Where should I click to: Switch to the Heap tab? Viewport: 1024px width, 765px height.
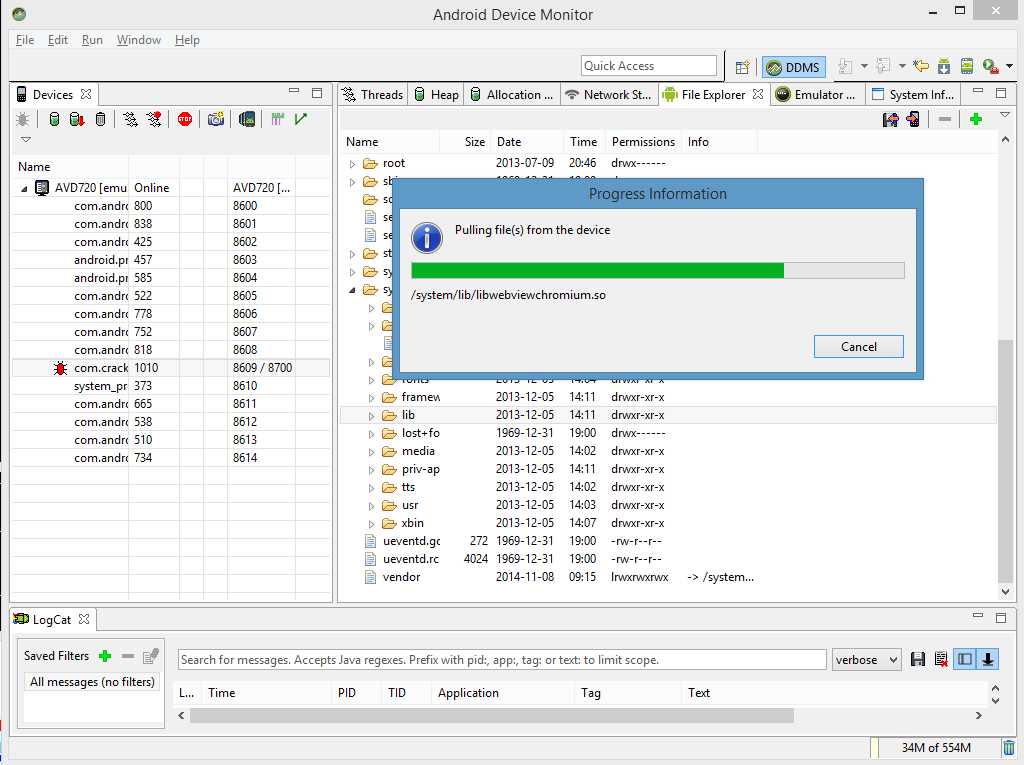[x=437, y=95]
